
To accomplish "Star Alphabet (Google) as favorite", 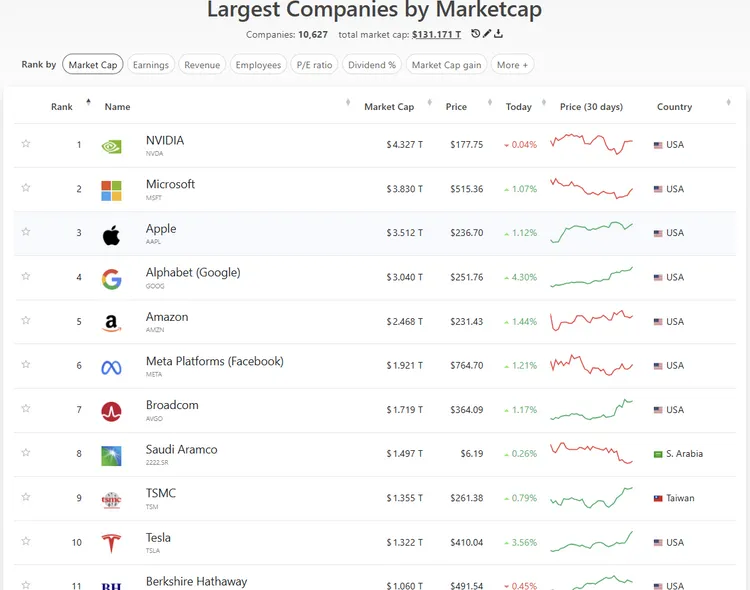I will (x=26, y=276).
